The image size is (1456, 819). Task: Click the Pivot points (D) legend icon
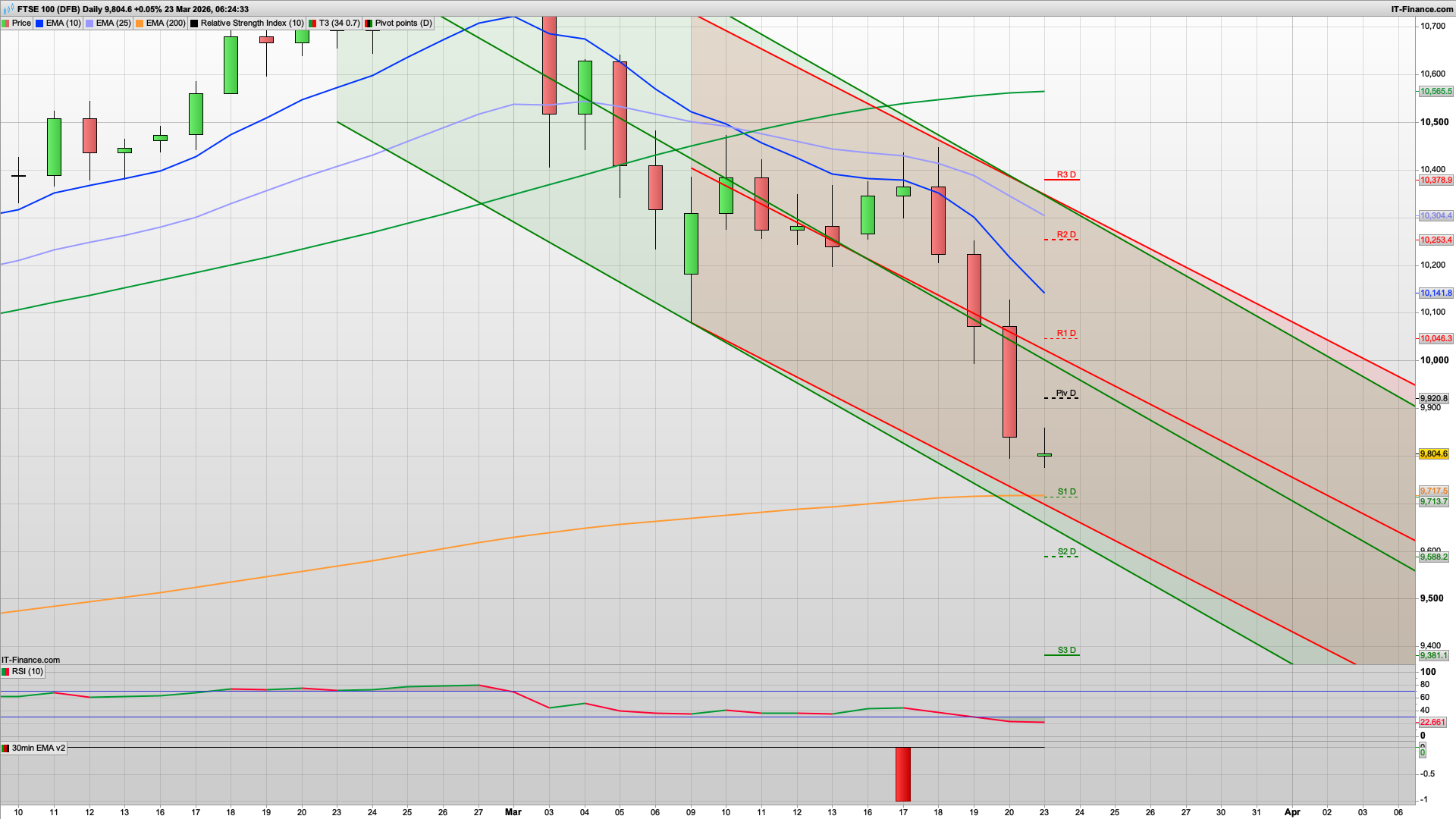368,23
